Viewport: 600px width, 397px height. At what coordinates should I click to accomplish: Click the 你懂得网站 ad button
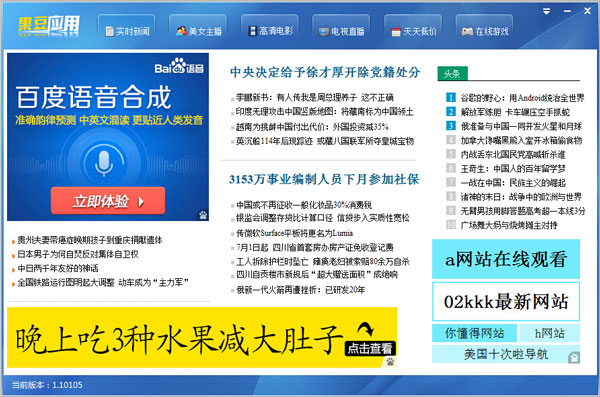[474, 333]
